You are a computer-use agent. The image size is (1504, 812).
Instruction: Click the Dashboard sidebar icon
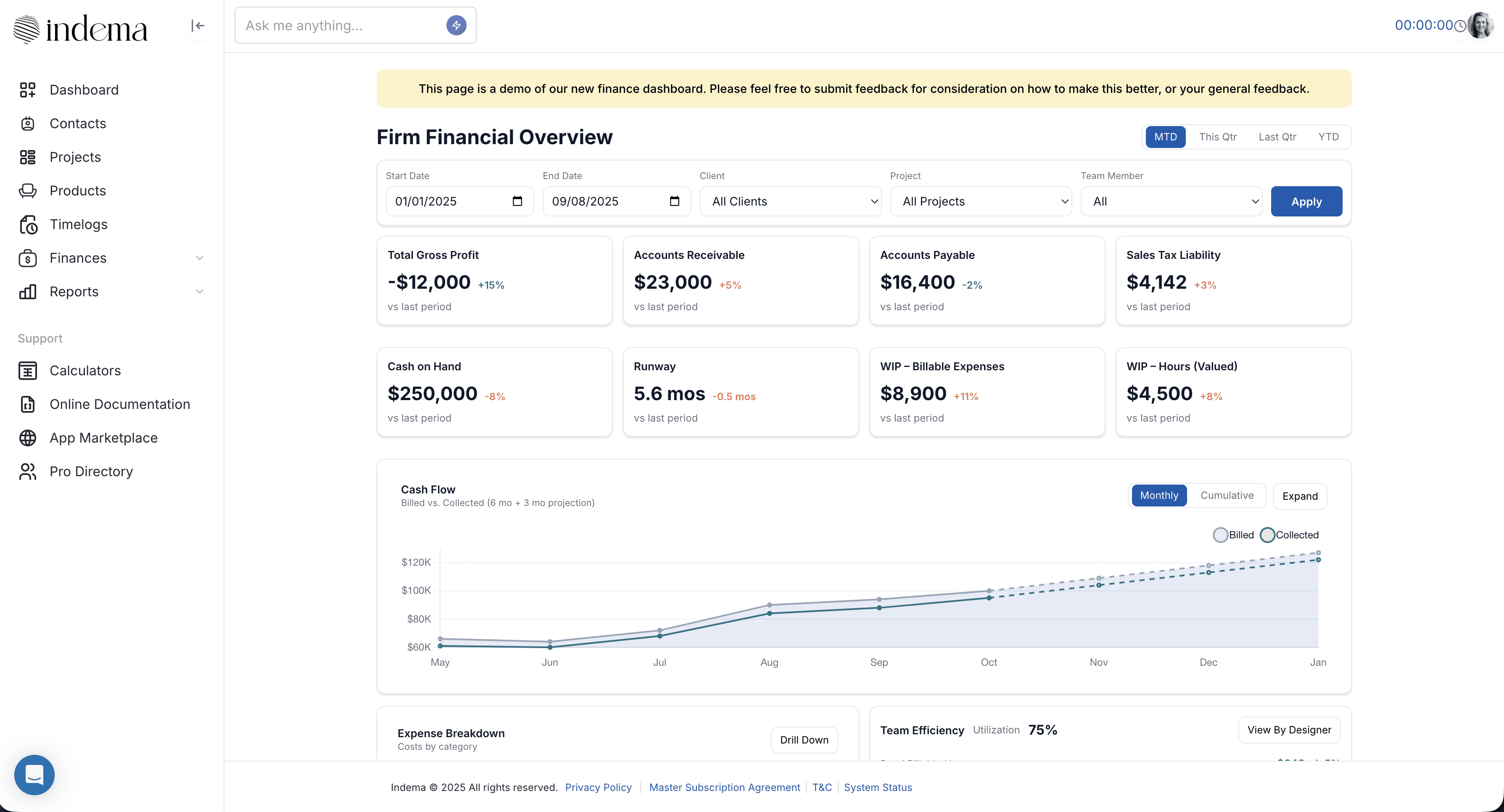[27, 90]
